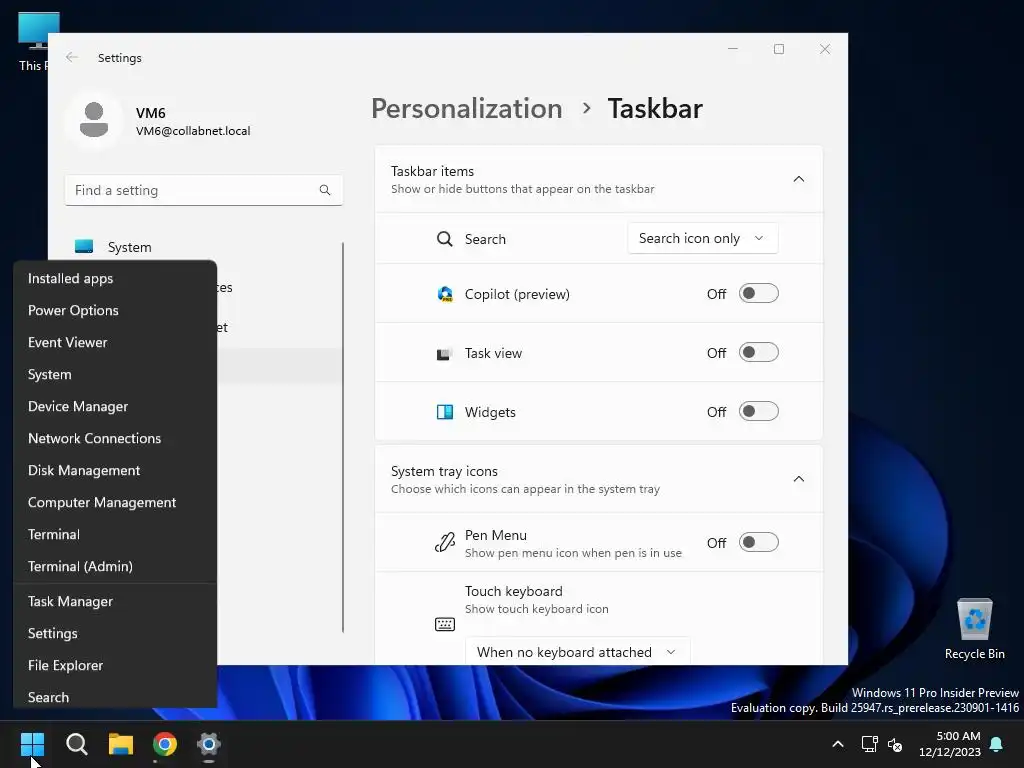Image resolution: width=1024 pixels, height=768 pixels.
Task: Choose Installed apps from context menu
Action: pos(115,278)
